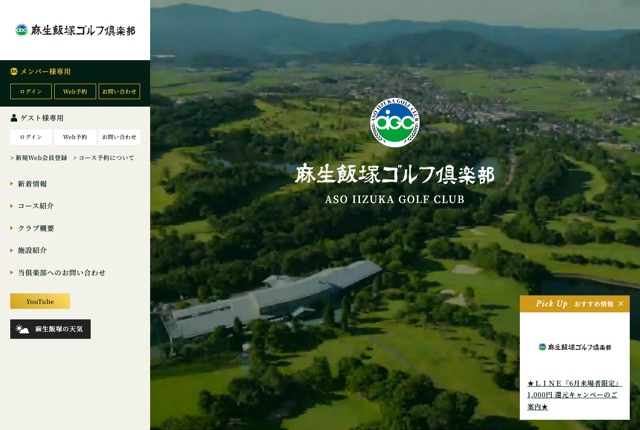This screenshot has width=640, height=430.
Task: Click the arrow beside 新着情報
Action: click(12, 184)
